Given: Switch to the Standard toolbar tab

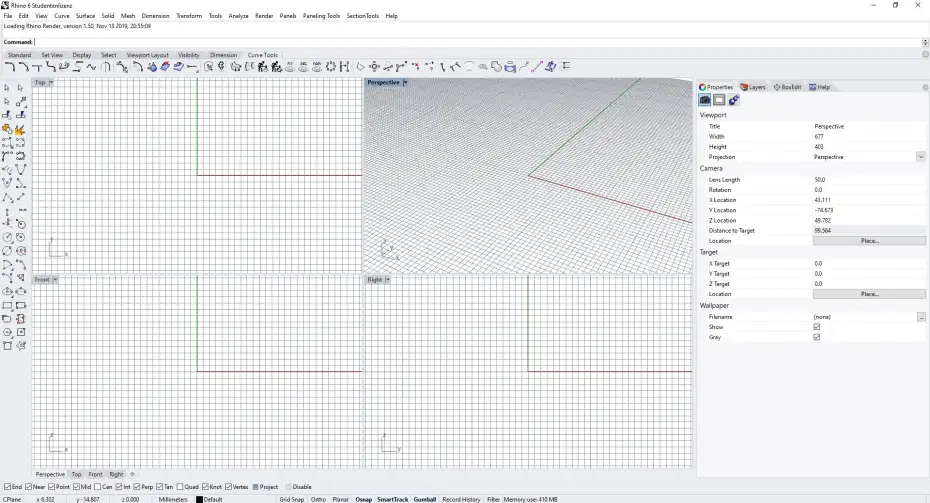Looking at the screenshot, I should click(20, 55).
